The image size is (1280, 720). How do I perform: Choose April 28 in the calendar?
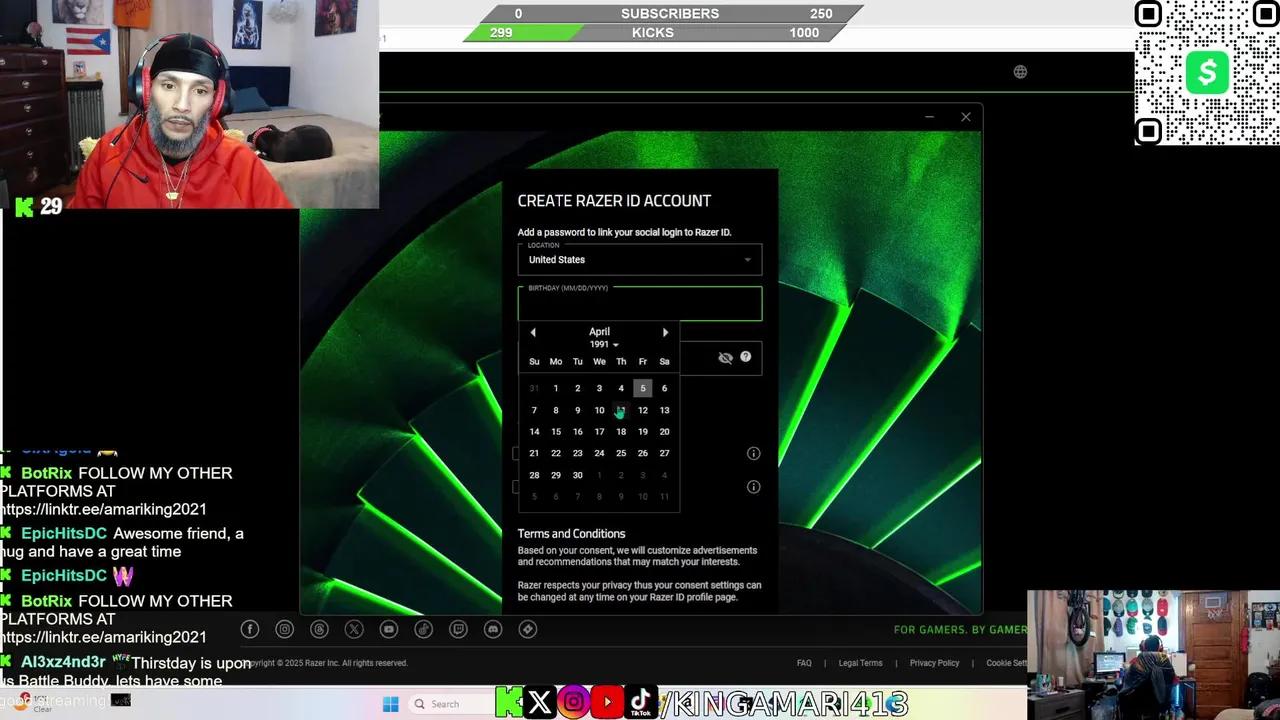[534, 475]
